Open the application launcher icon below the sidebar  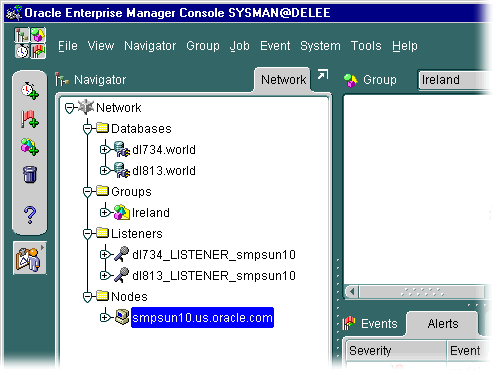[30, 258]
